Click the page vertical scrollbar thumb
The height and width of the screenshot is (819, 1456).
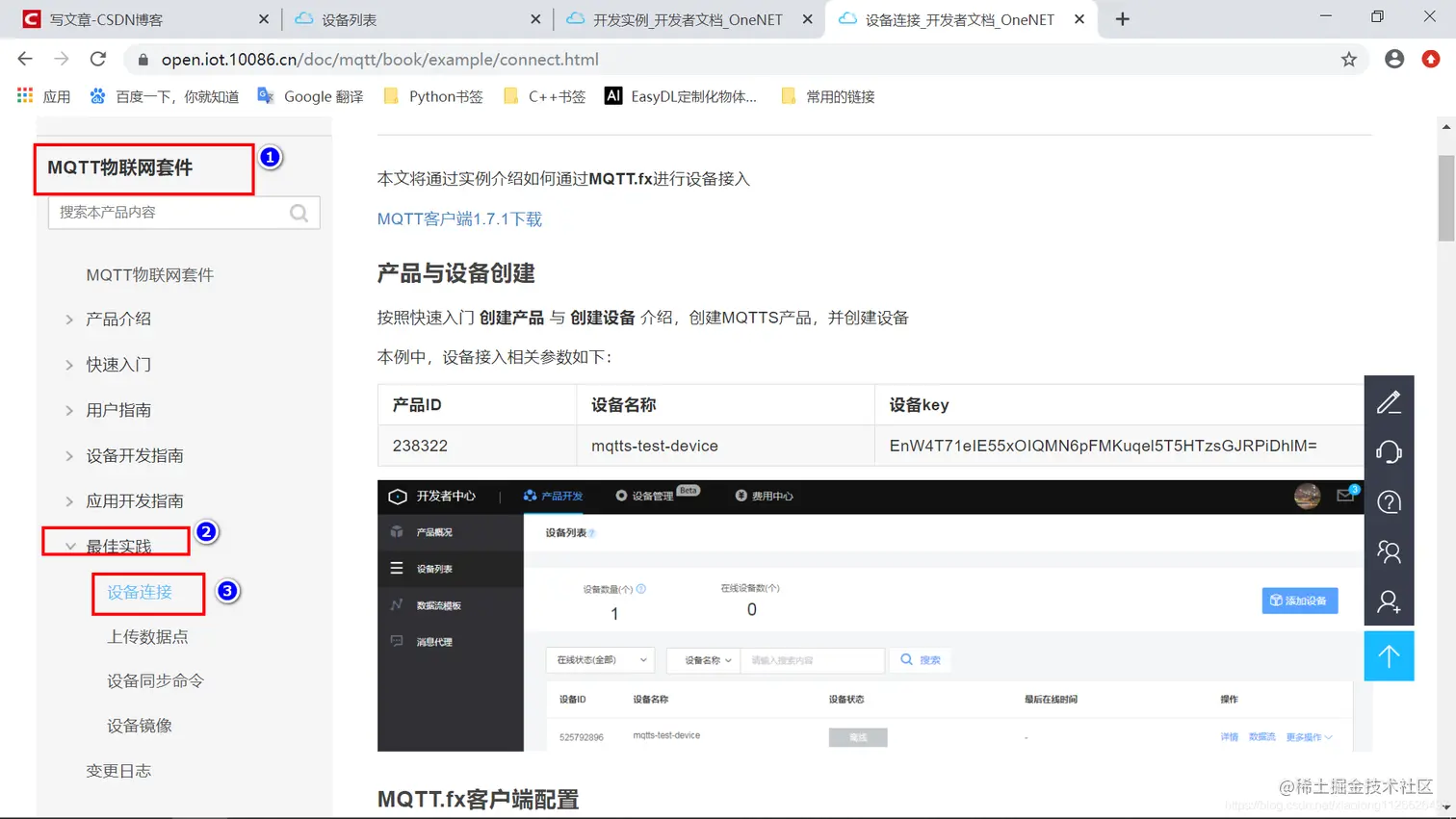pos(1446,197)
